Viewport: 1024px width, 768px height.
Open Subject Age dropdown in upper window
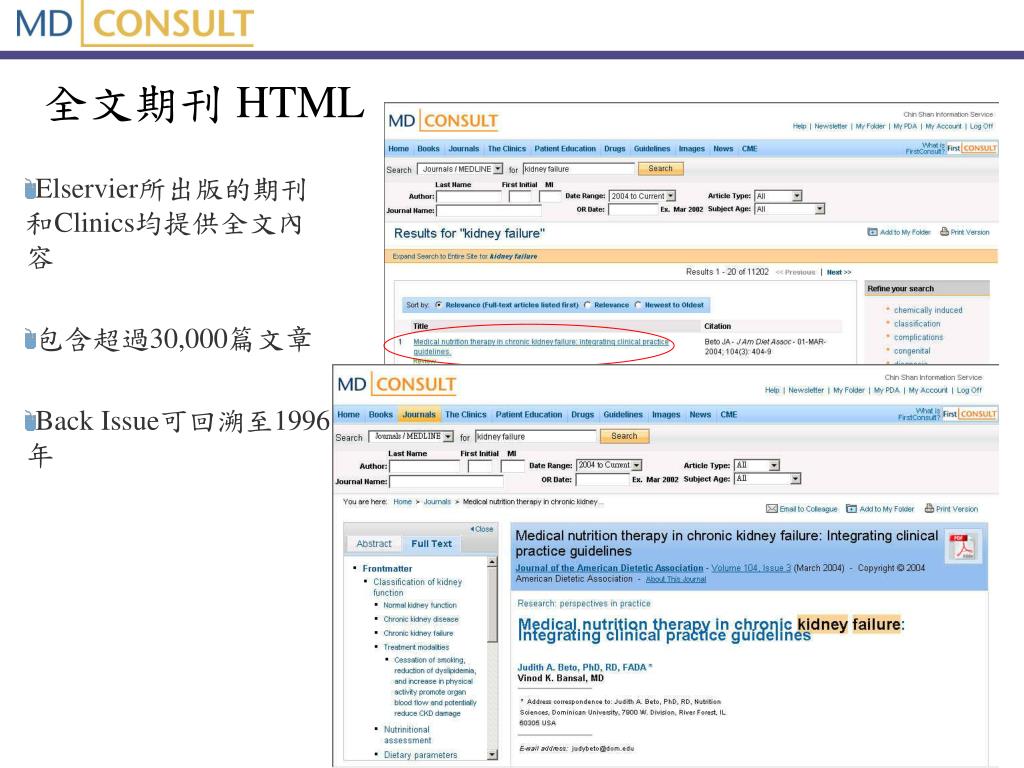790,209
